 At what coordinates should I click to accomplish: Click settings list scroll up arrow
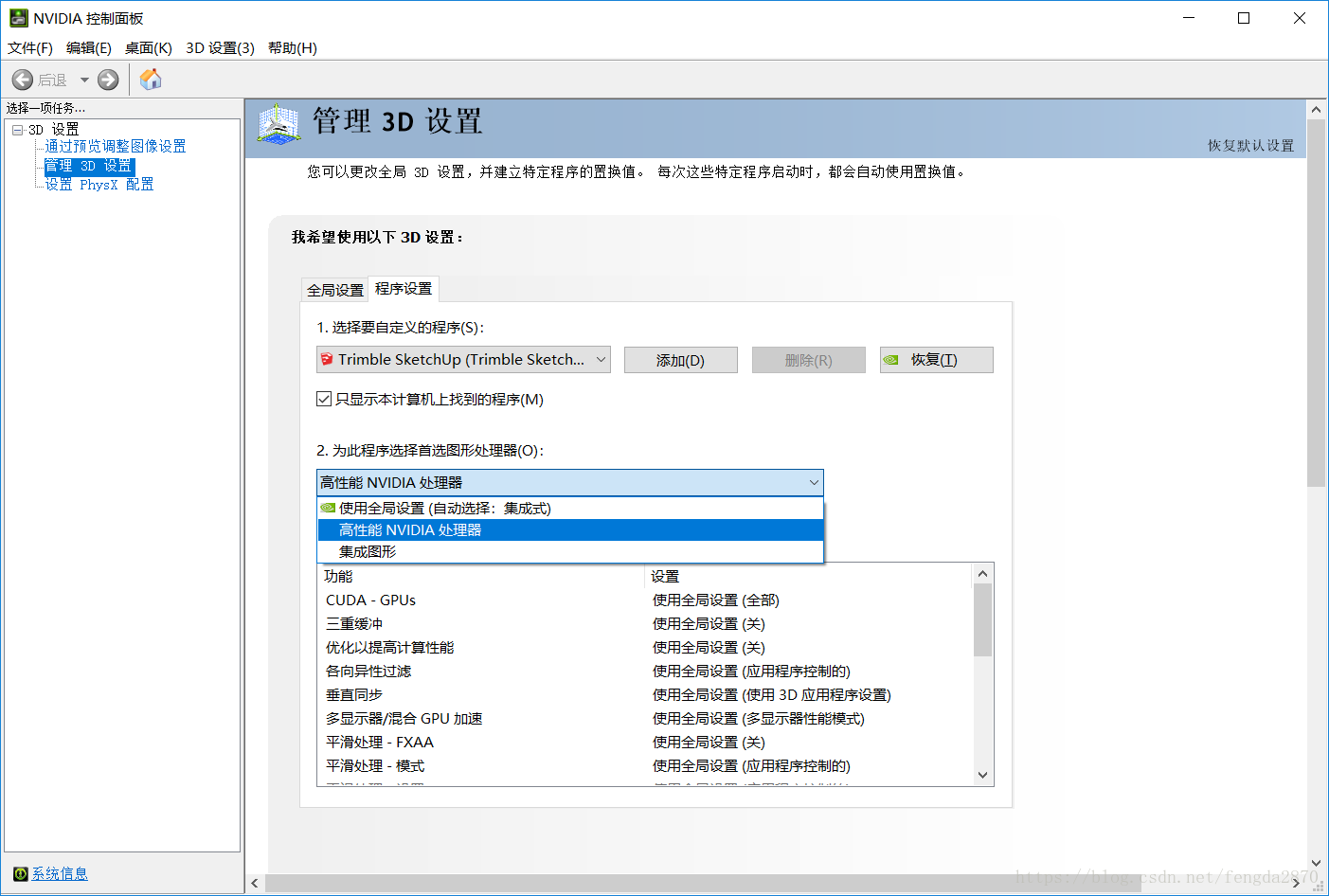pyautogui.click(x=982, y=574)
